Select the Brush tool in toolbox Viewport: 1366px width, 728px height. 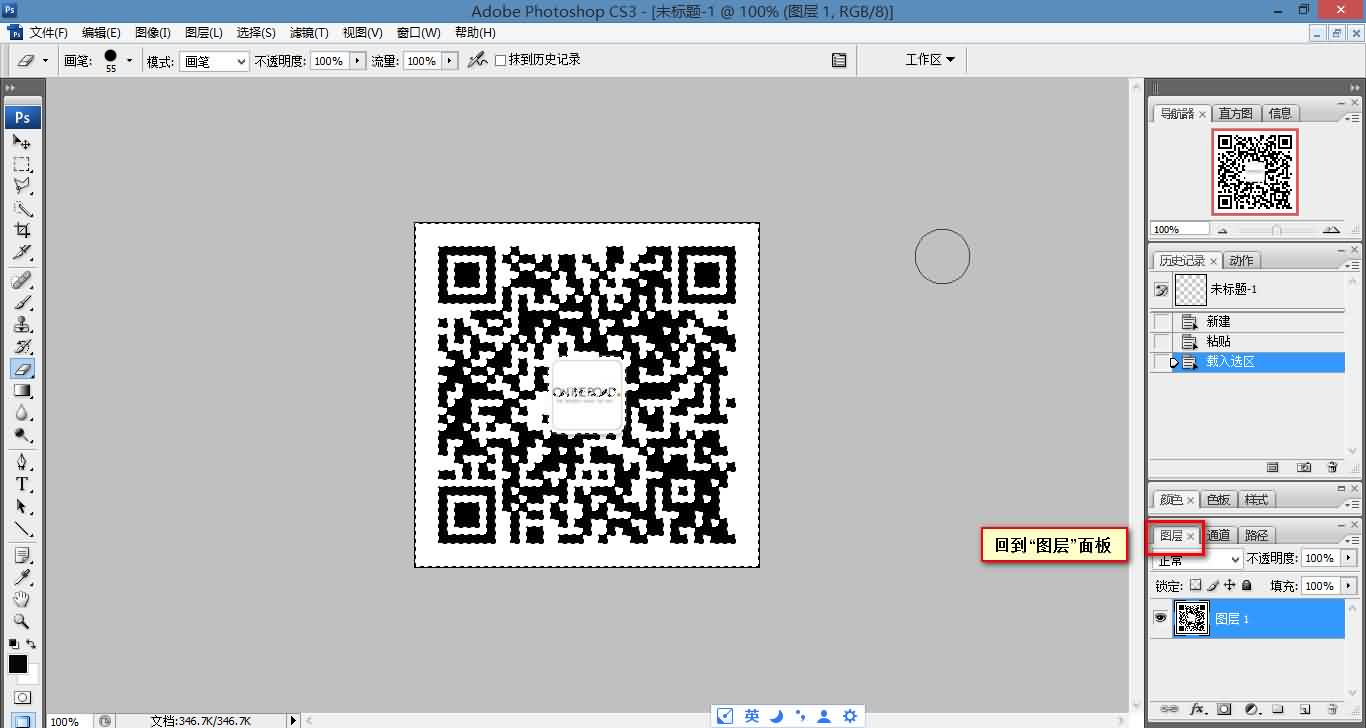[22, 302]
